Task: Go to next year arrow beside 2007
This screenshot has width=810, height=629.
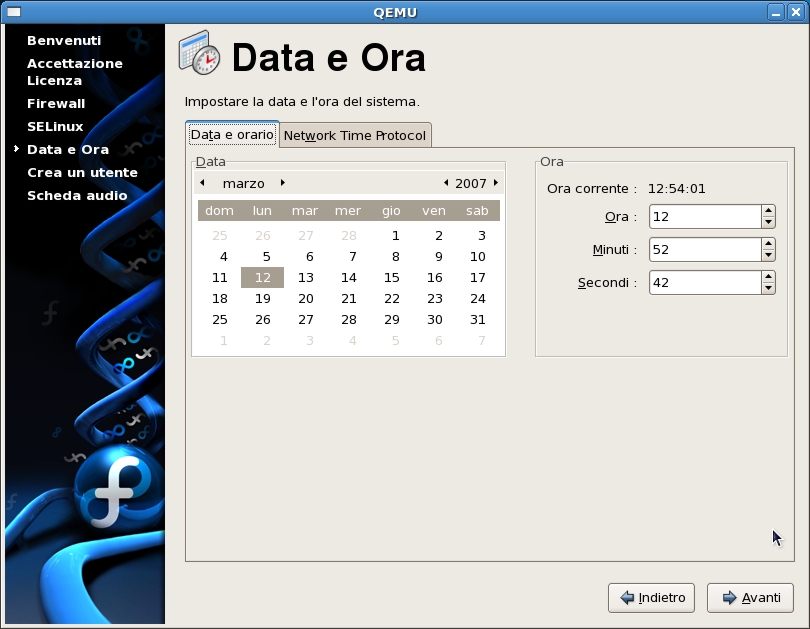Action: pyautogui.click(x=496, y=183)
